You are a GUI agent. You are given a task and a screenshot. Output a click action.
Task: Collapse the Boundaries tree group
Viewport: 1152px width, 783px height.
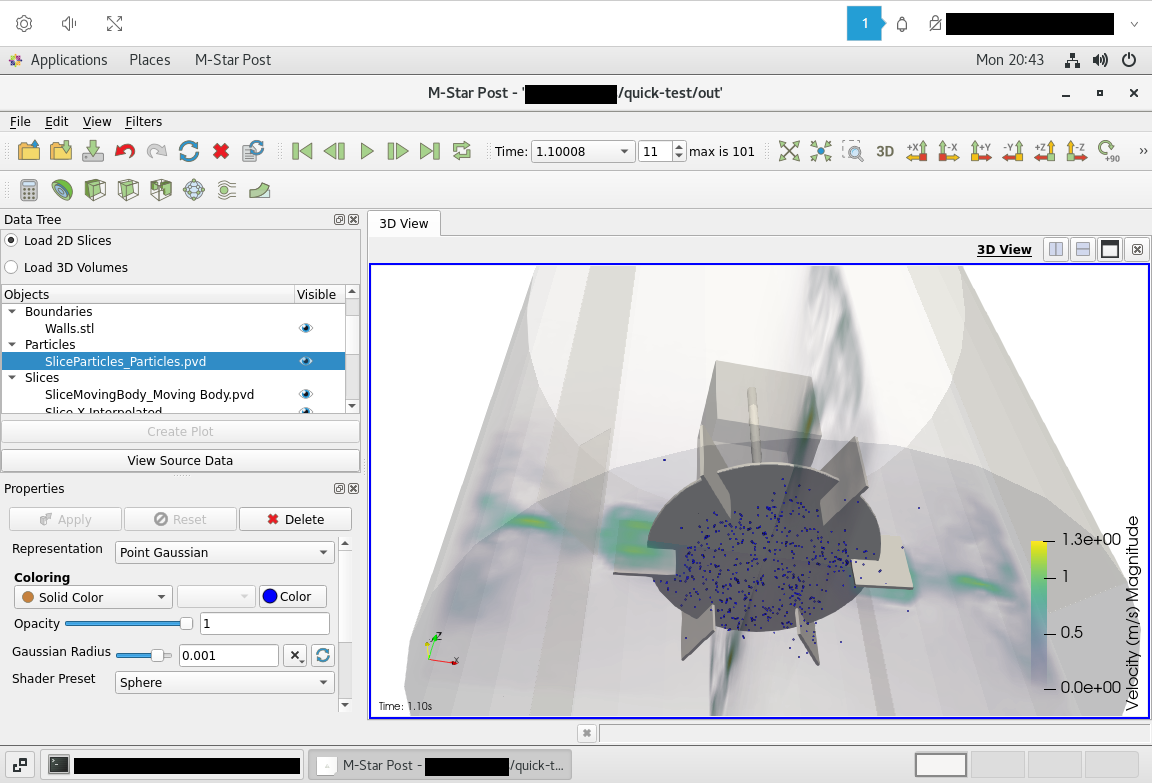point(12,311)
